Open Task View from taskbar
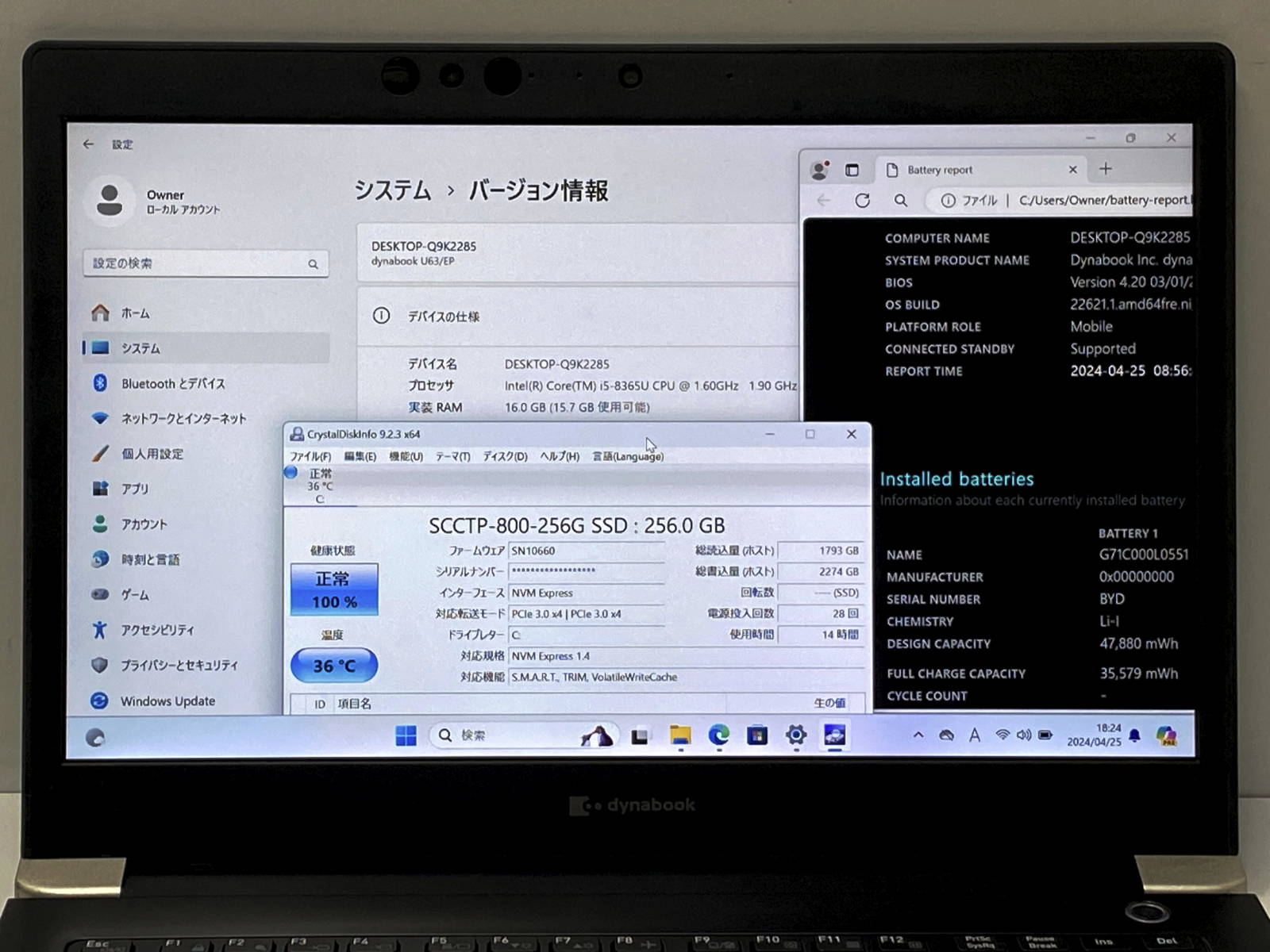Screen dimensions: 1270x952 [640, 736]
